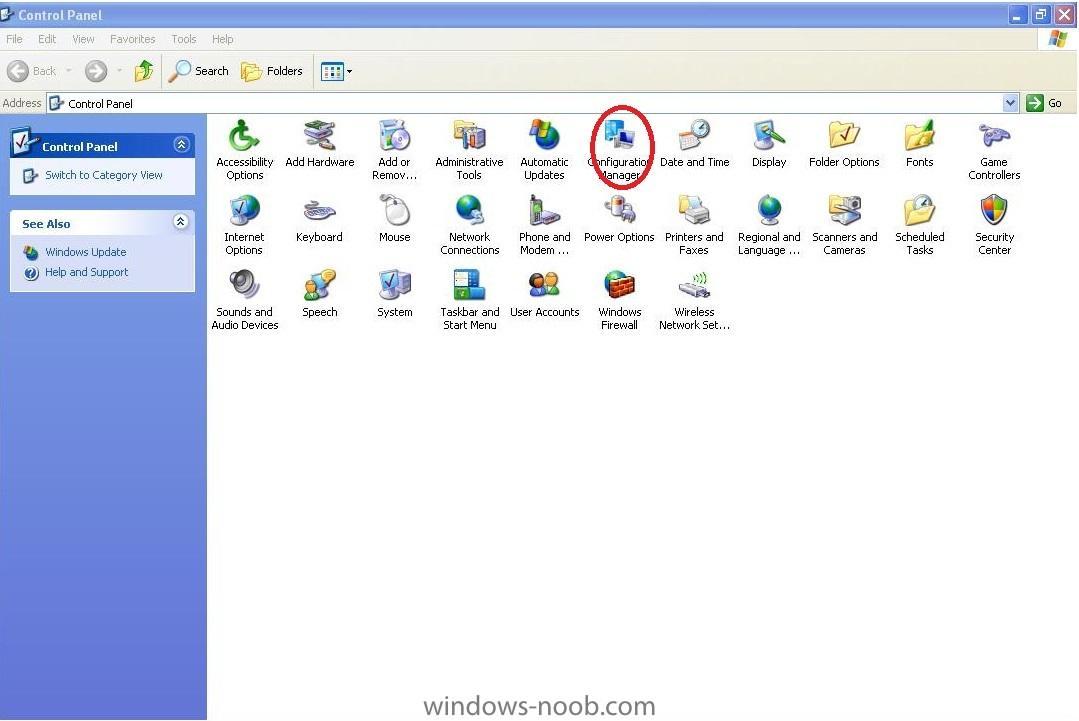Open the View menu
Screen dimensions: 1079x721
83,39
